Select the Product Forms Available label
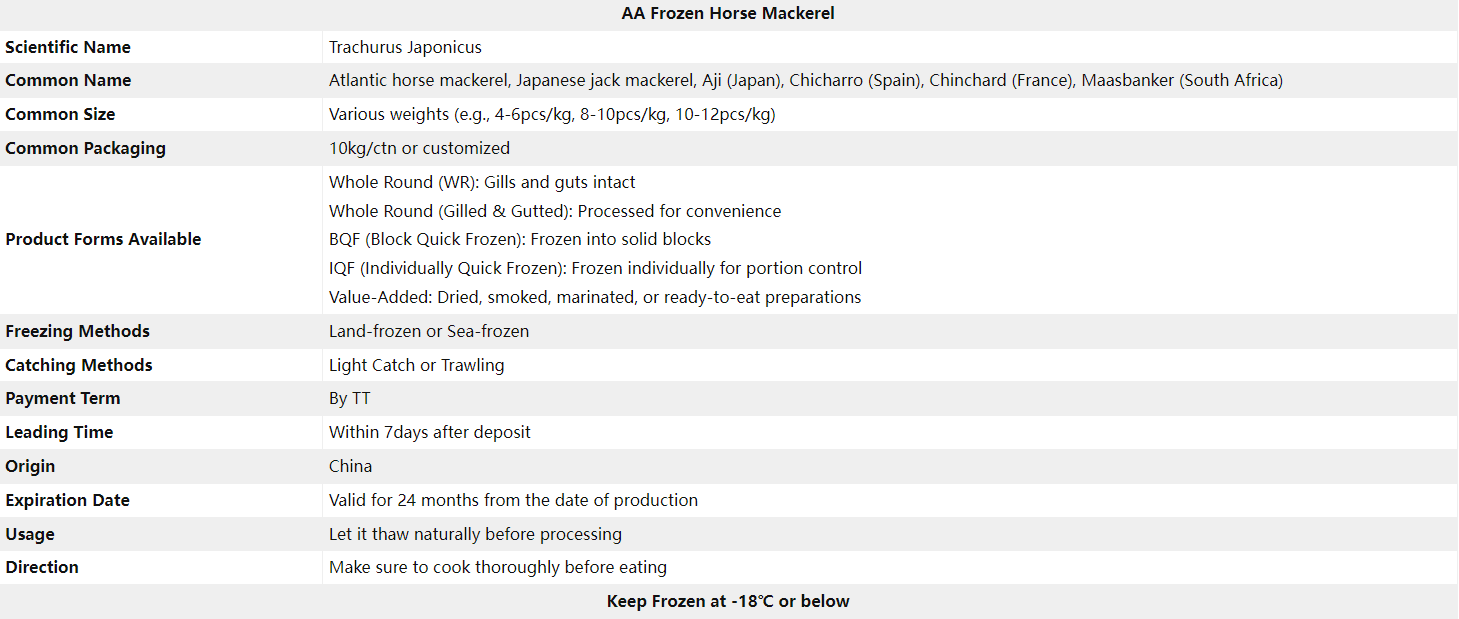The height and width of the screenshot is (619, 1459). point(103,239)
